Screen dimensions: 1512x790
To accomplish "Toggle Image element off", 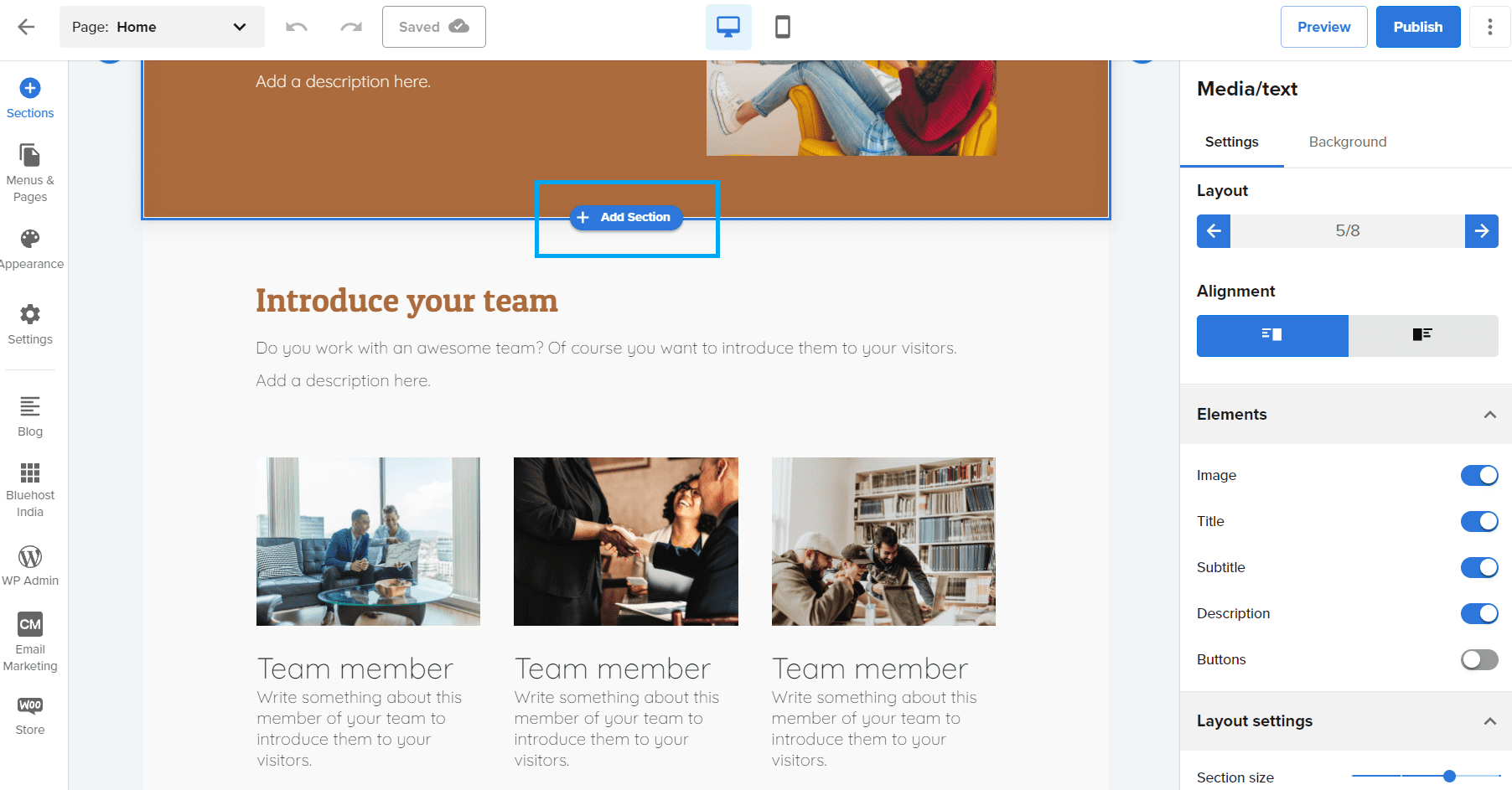I will tap(1479, 476).
